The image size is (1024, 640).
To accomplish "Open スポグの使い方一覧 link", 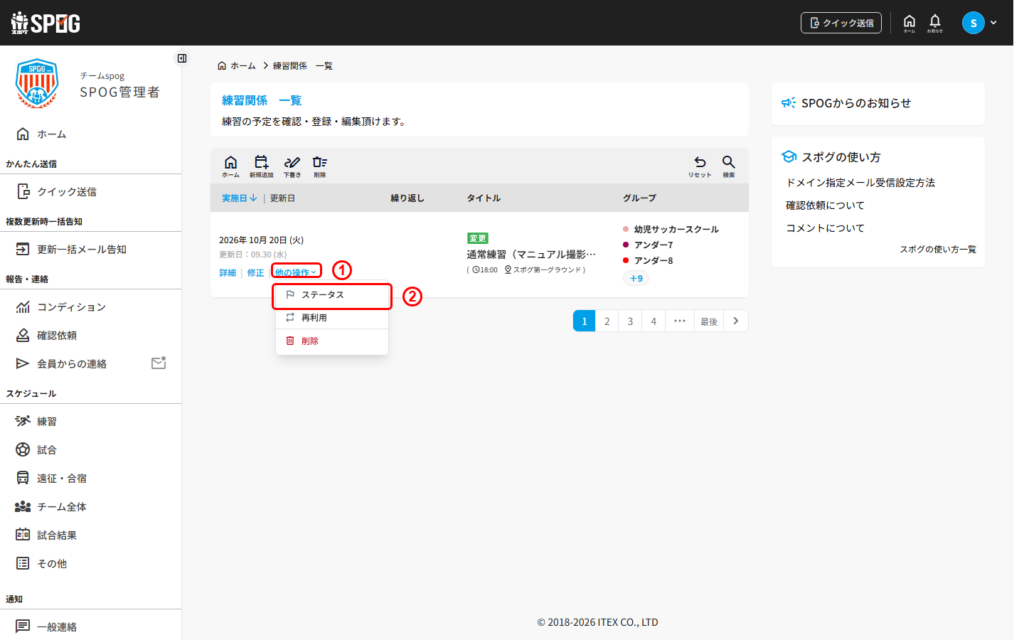I will click(938, 249).
